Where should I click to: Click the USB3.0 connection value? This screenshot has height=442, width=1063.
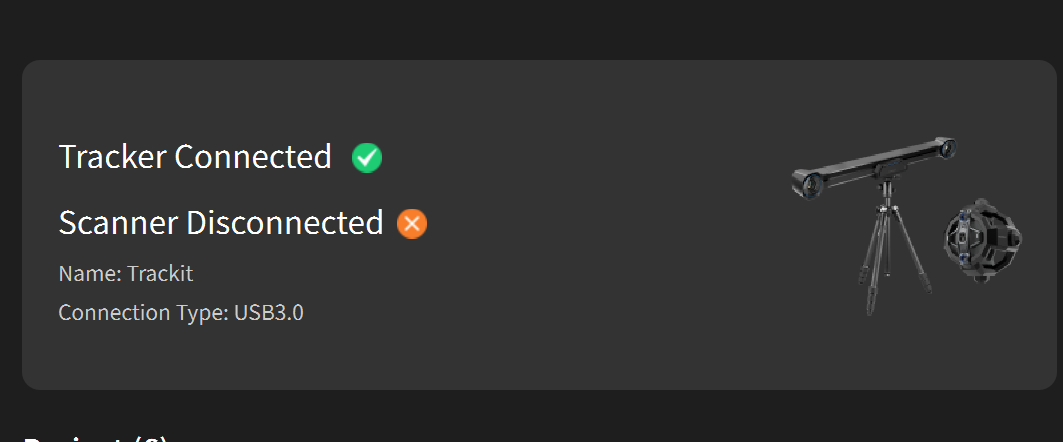tap(269, 313)
